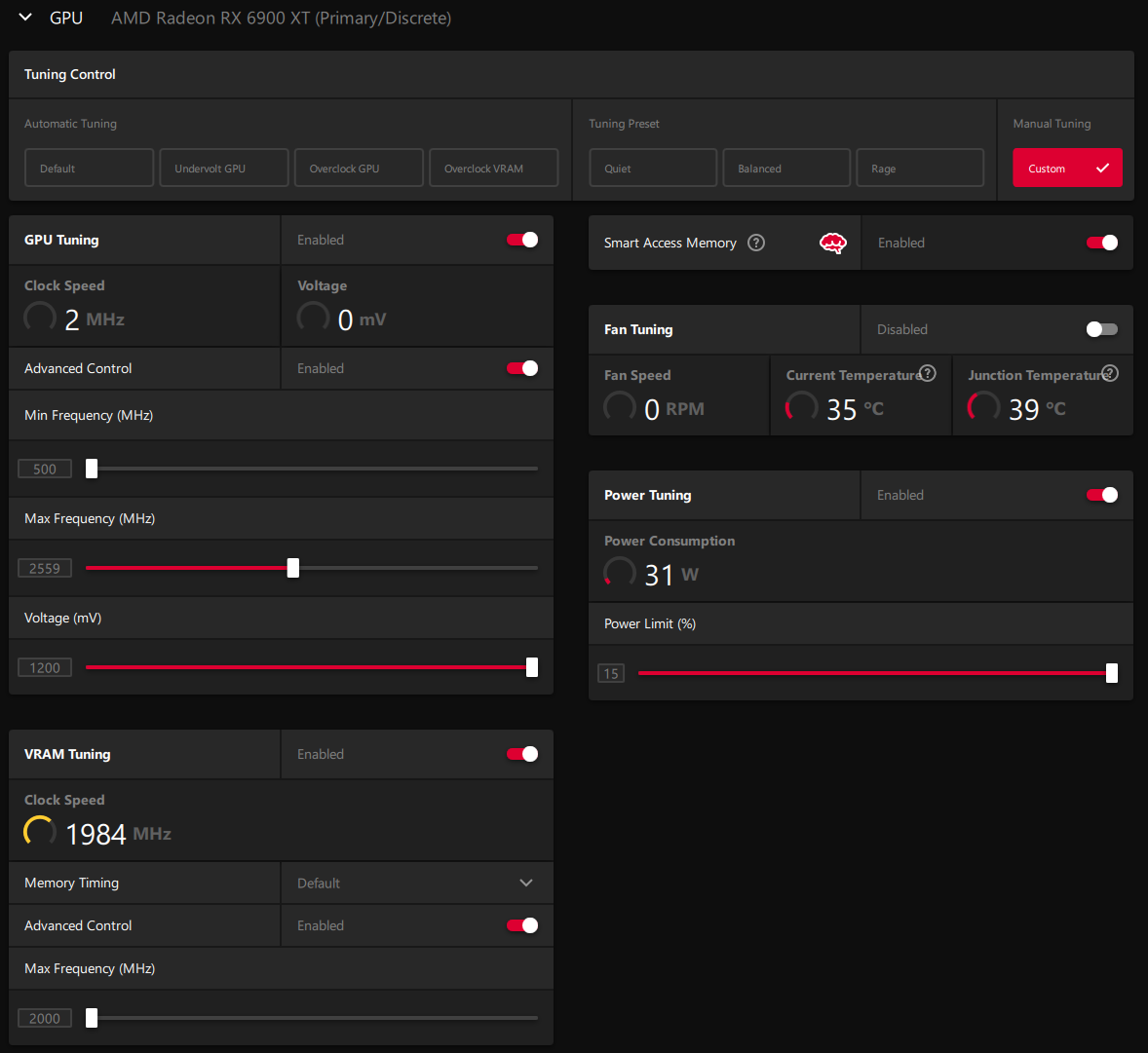Disable the Power Tuning toggle
This screenshot has width=1148, height=1053.
[x=1102, y=495]
